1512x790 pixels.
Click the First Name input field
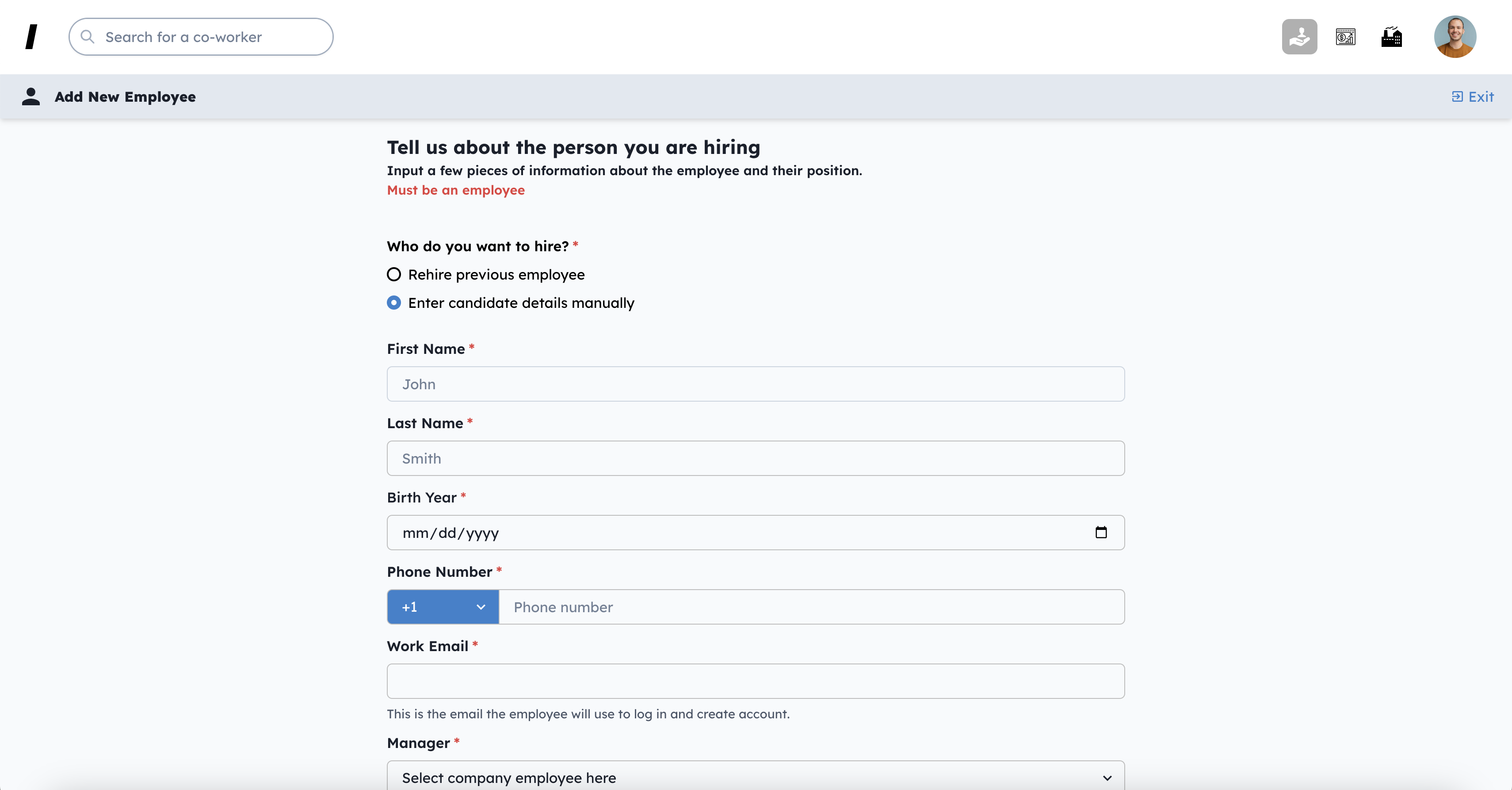pos(756,384)
